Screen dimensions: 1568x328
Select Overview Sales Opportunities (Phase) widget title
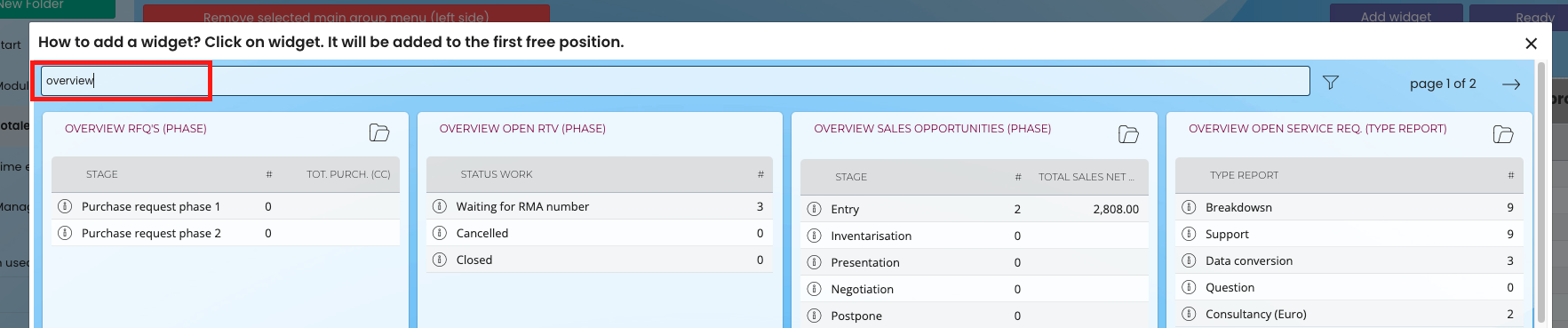tap(932, 129)
